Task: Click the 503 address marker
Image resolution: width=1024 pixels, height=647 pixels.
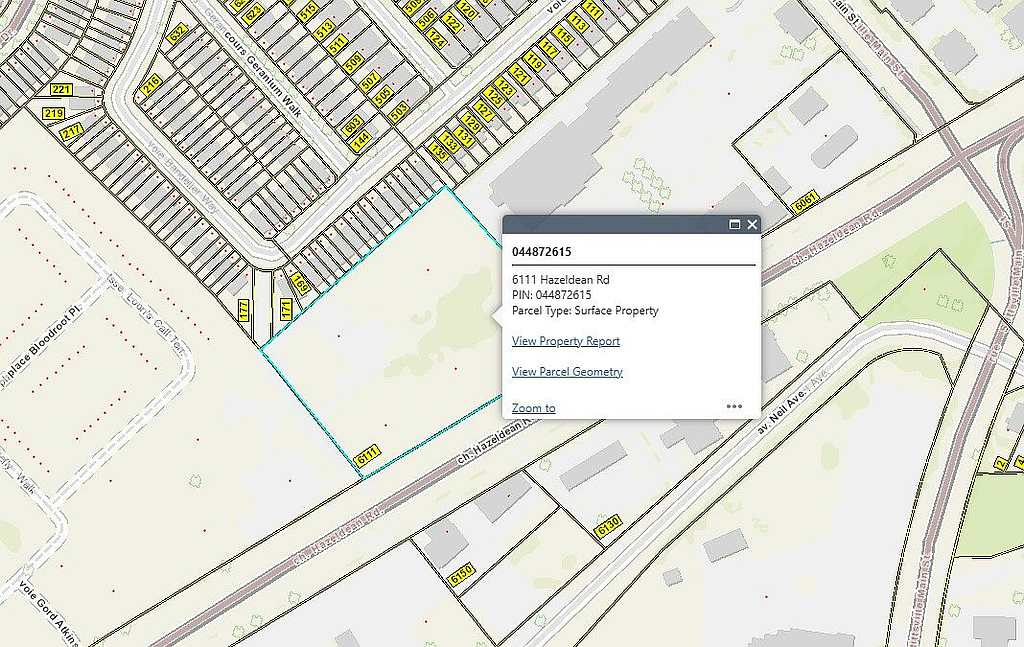Action: tap(399, 111)
